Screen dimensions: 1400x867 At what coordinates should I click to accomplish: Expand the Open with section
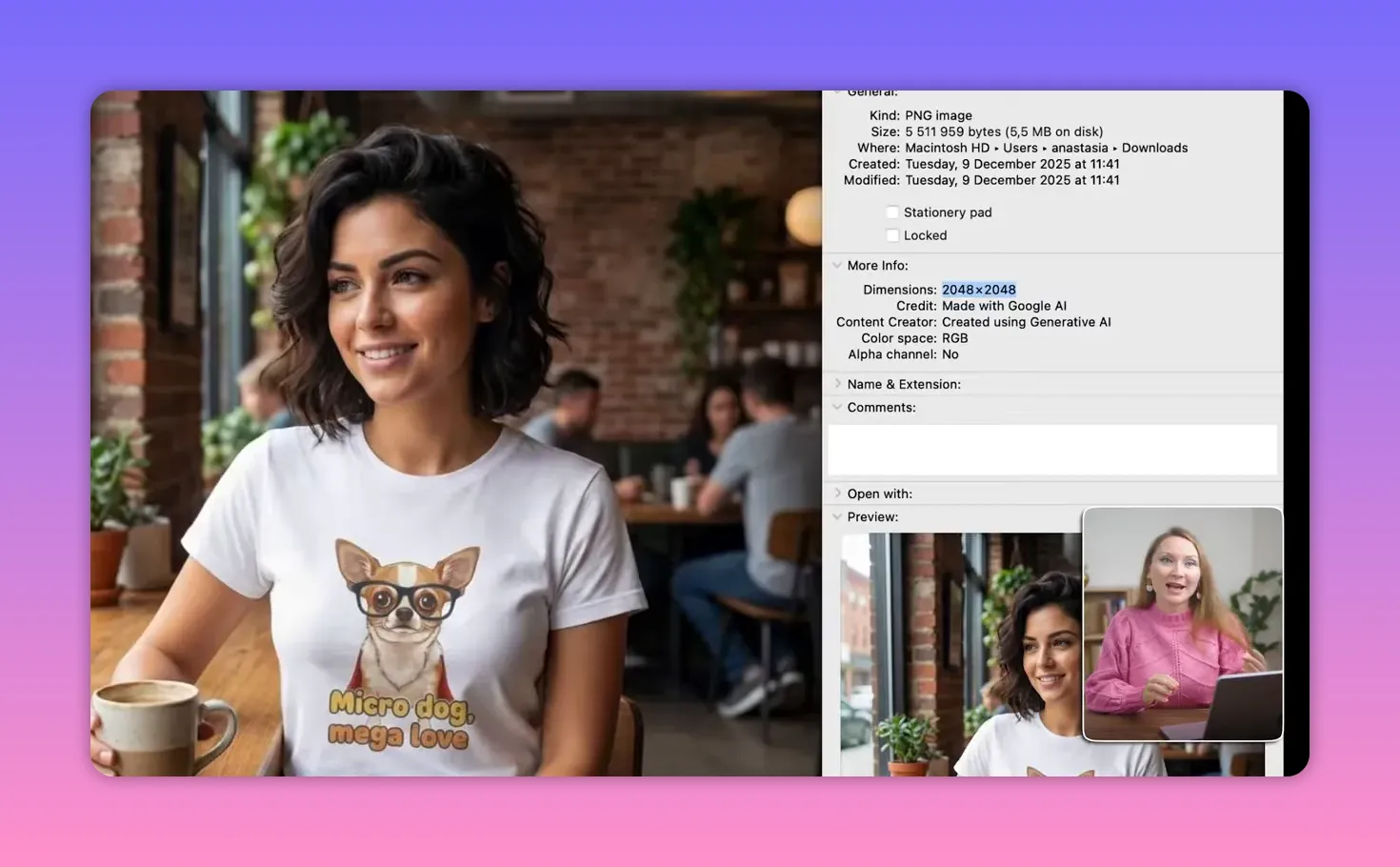click(837, 493)
